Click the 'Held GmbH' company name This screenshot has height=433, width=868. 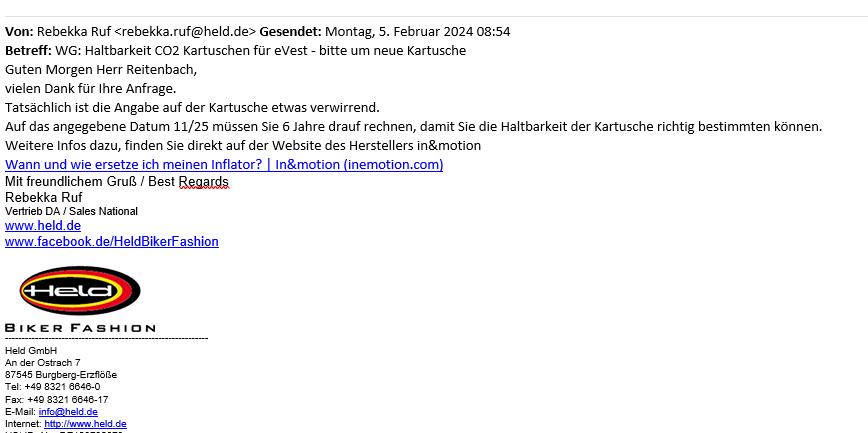pos(31,351)
